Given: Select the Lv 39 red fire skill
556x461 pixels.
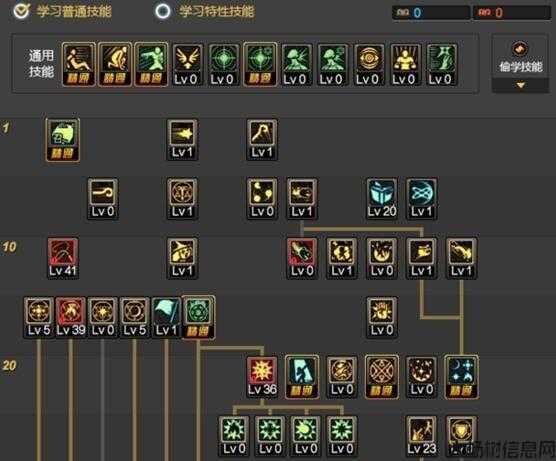Looking at the screenshot, I should pos(71,317).
